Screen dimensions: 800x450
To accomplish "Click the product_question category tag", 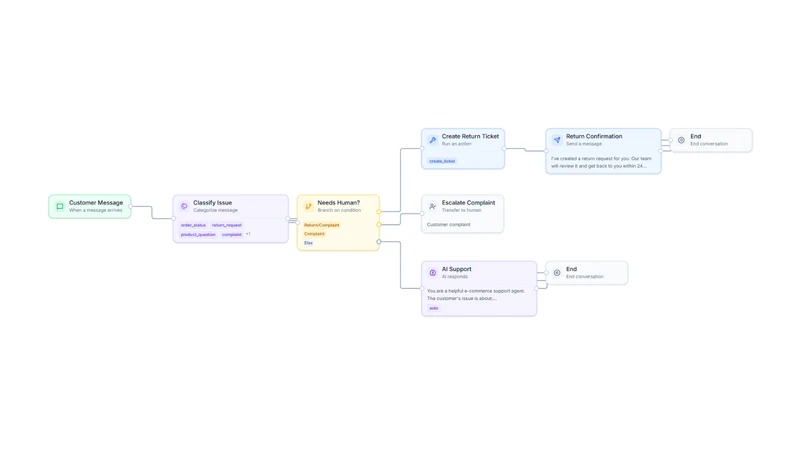I will coord(198,235).
